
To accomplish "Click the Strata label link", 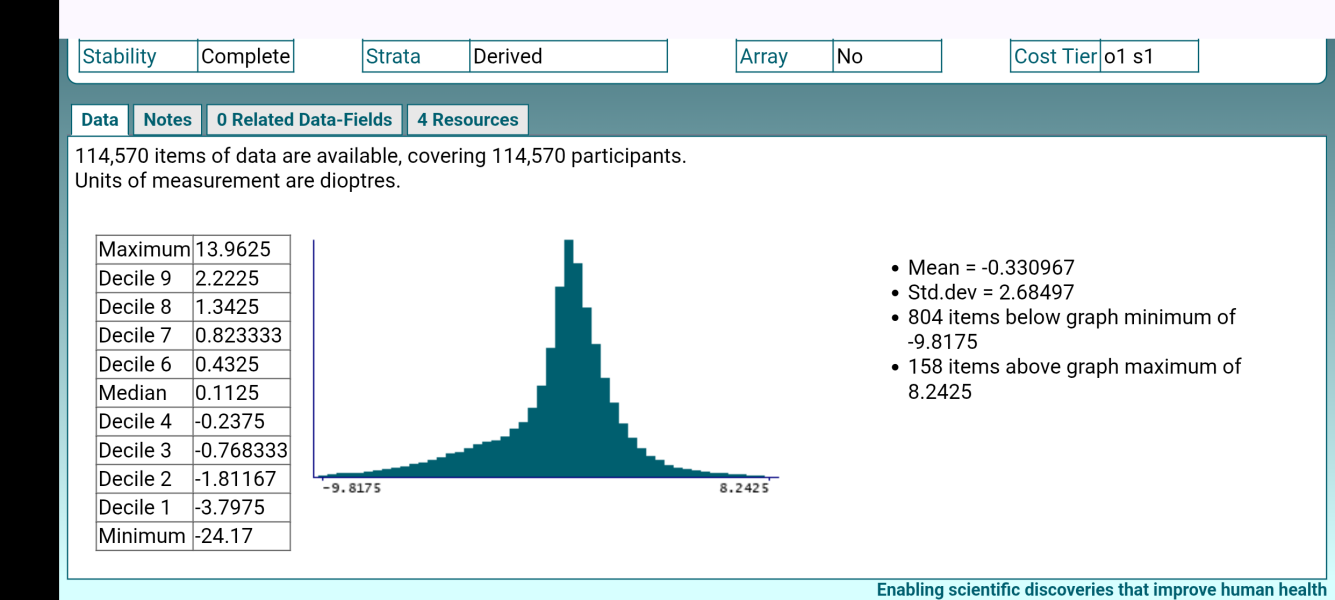I will (393, 57).
